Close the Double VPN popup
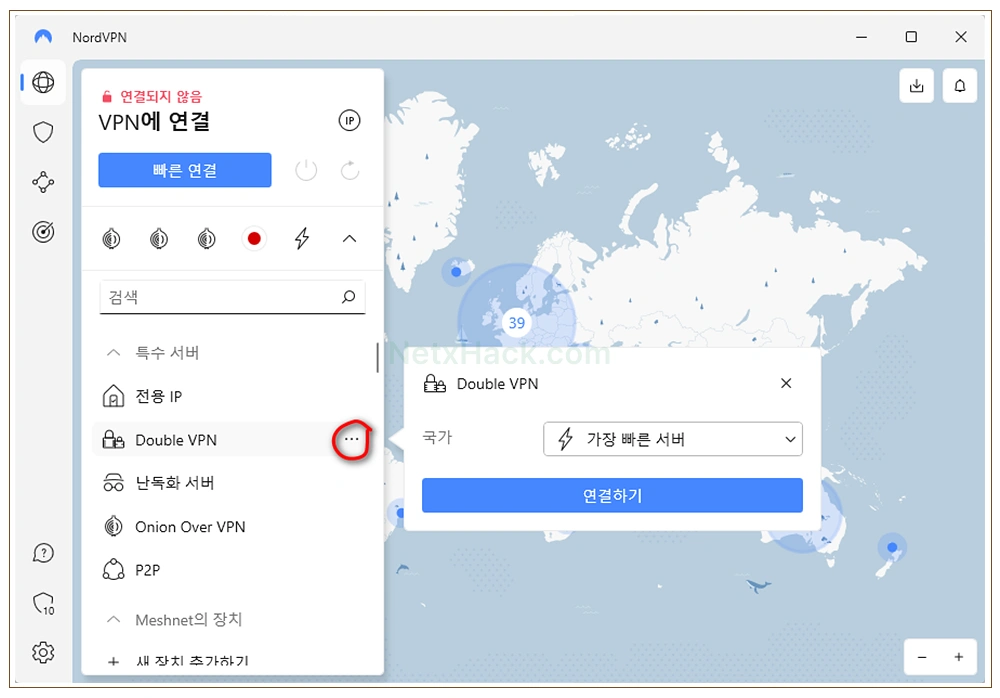 pos(786,383)
